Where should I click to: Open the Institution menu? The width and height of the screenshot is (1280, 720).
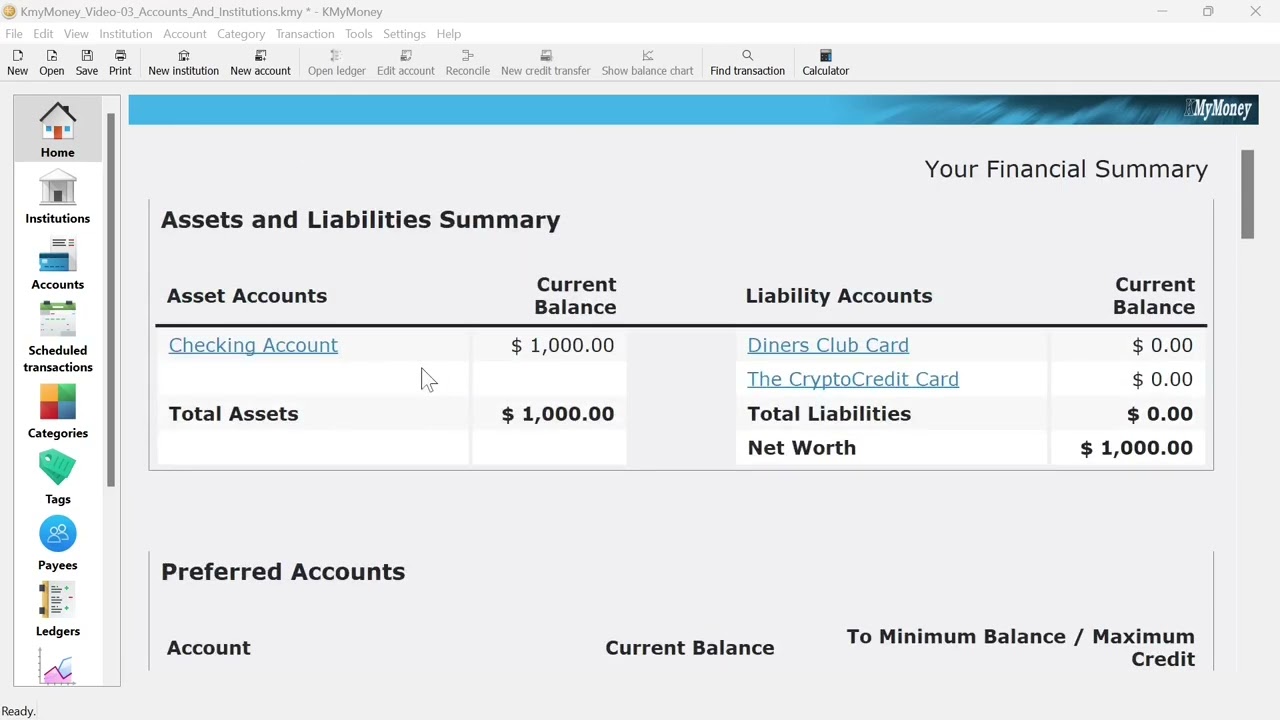click(126, 34)
